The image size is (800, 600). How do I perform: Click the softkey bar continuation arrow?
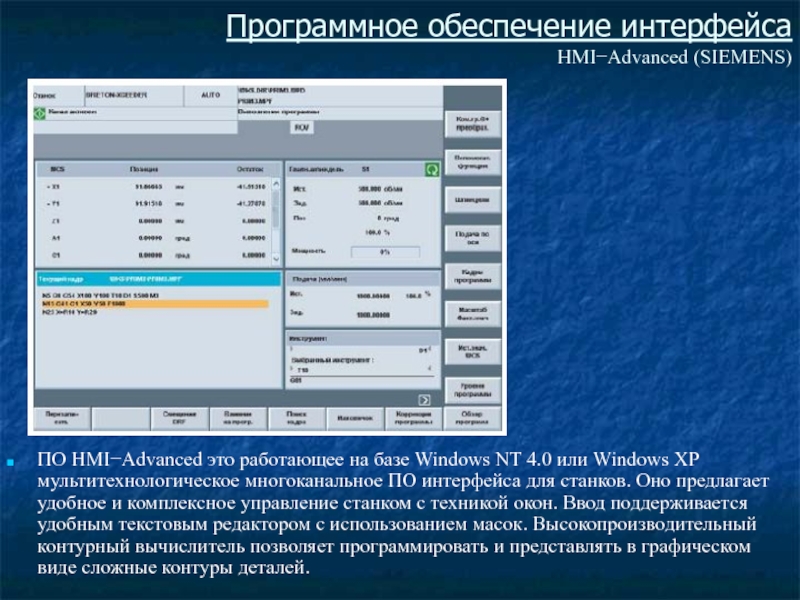click(424, 399)
